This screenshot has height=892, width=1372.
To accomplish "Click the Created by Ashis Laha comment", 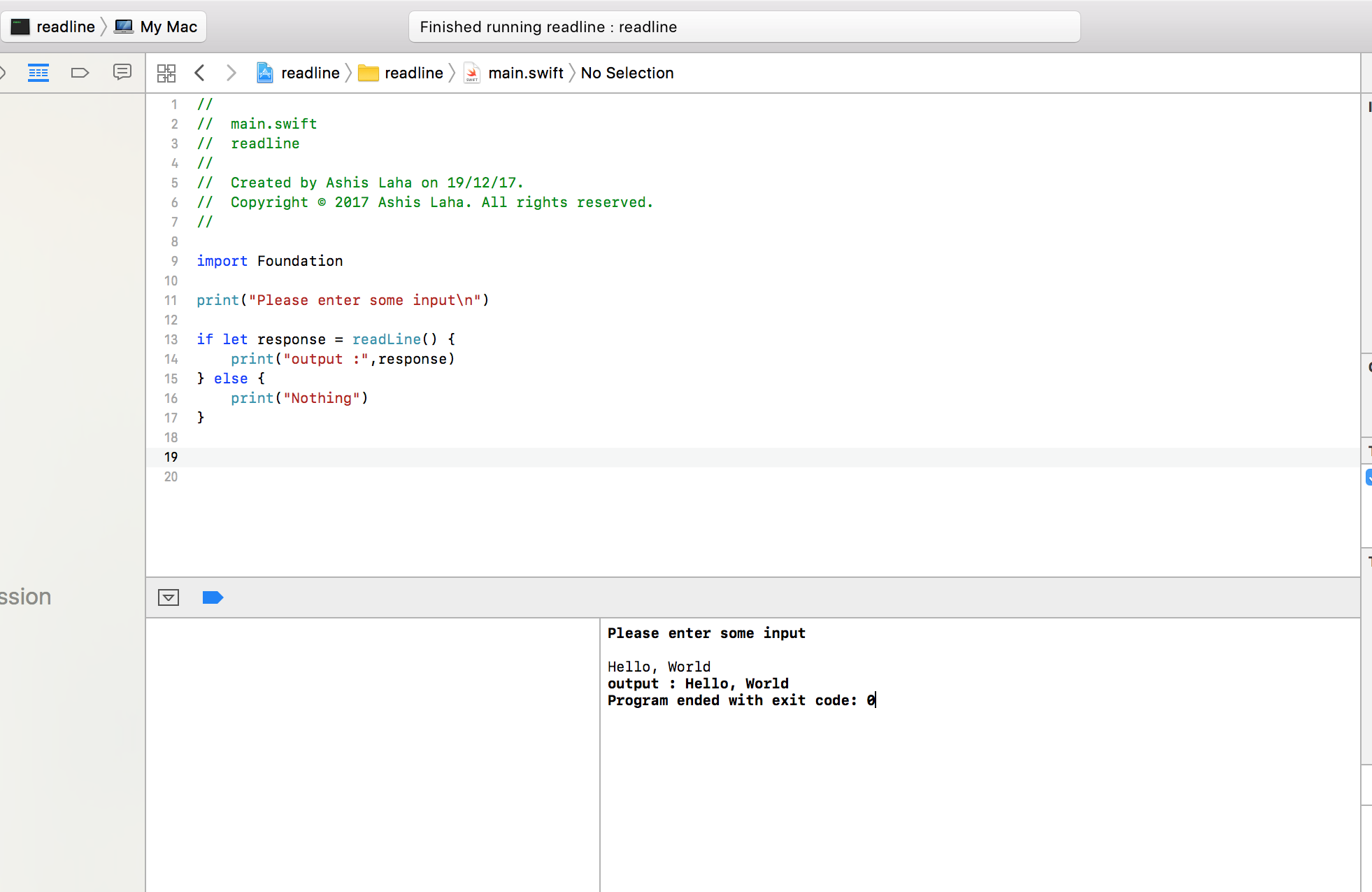I will click(x=360, y=183).
